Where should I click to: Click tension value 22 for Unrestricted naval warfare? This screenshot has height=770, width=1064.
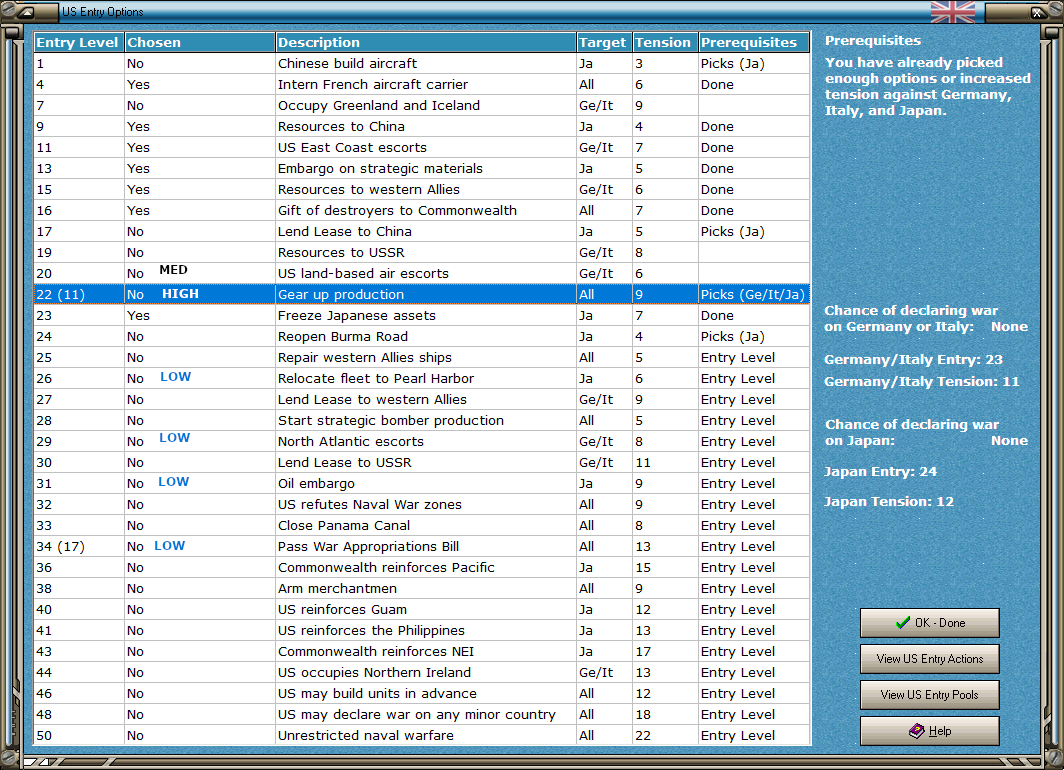pyautogui.click(x=665, y=735)
